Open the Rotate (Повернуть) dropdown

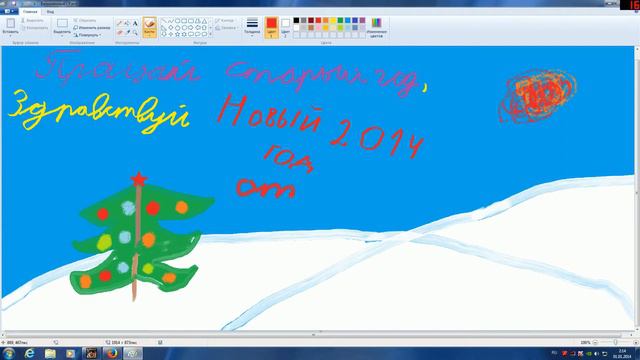88,35
